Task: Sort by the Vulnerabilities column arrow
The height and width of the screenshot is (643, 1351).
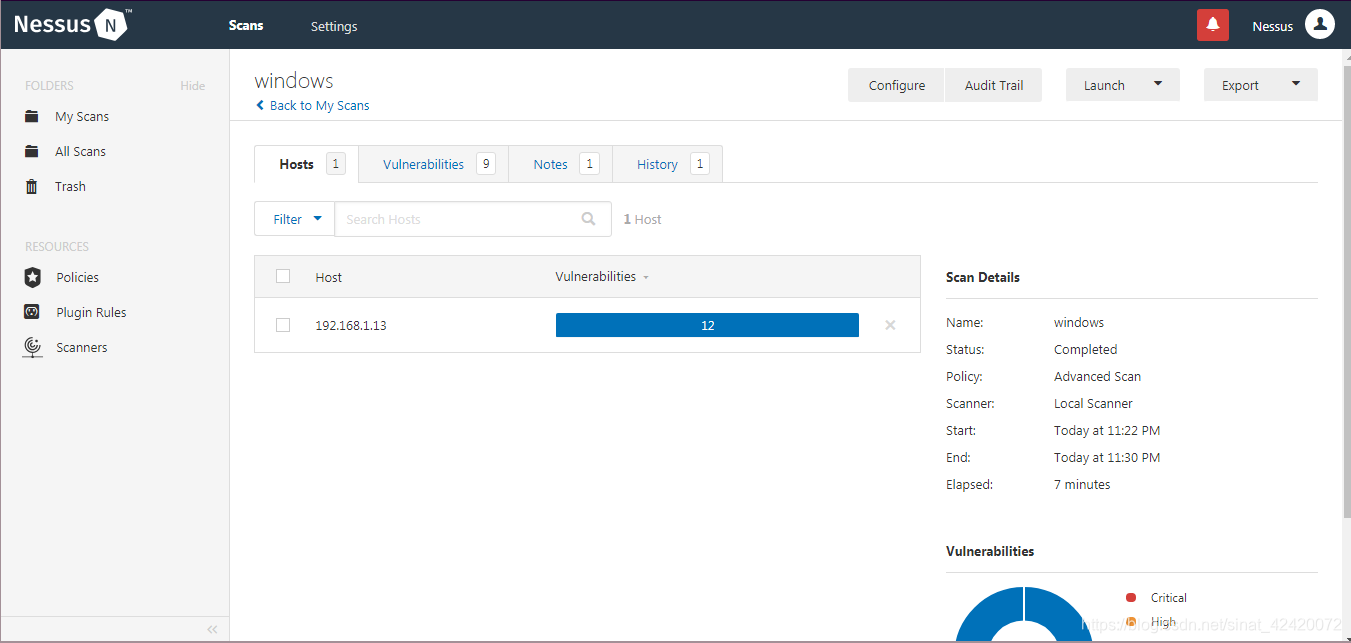Action: (646, 277)
